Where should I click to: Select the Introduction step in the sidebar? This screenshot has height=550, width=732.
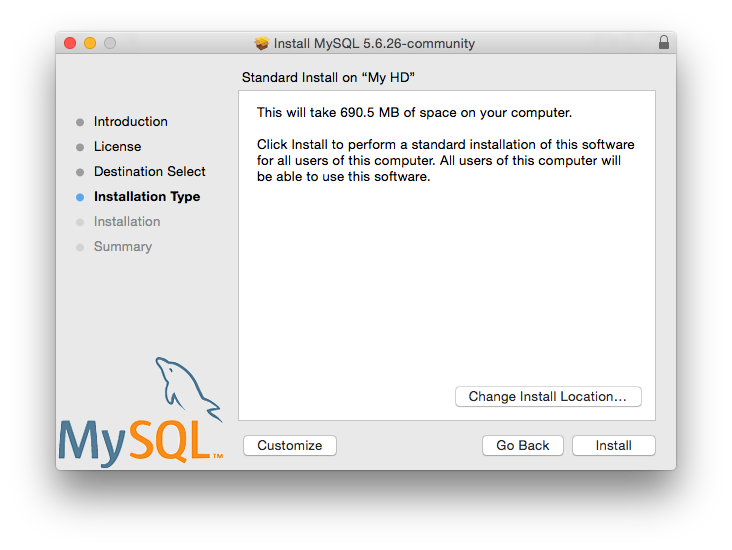(x=130, y=122)
